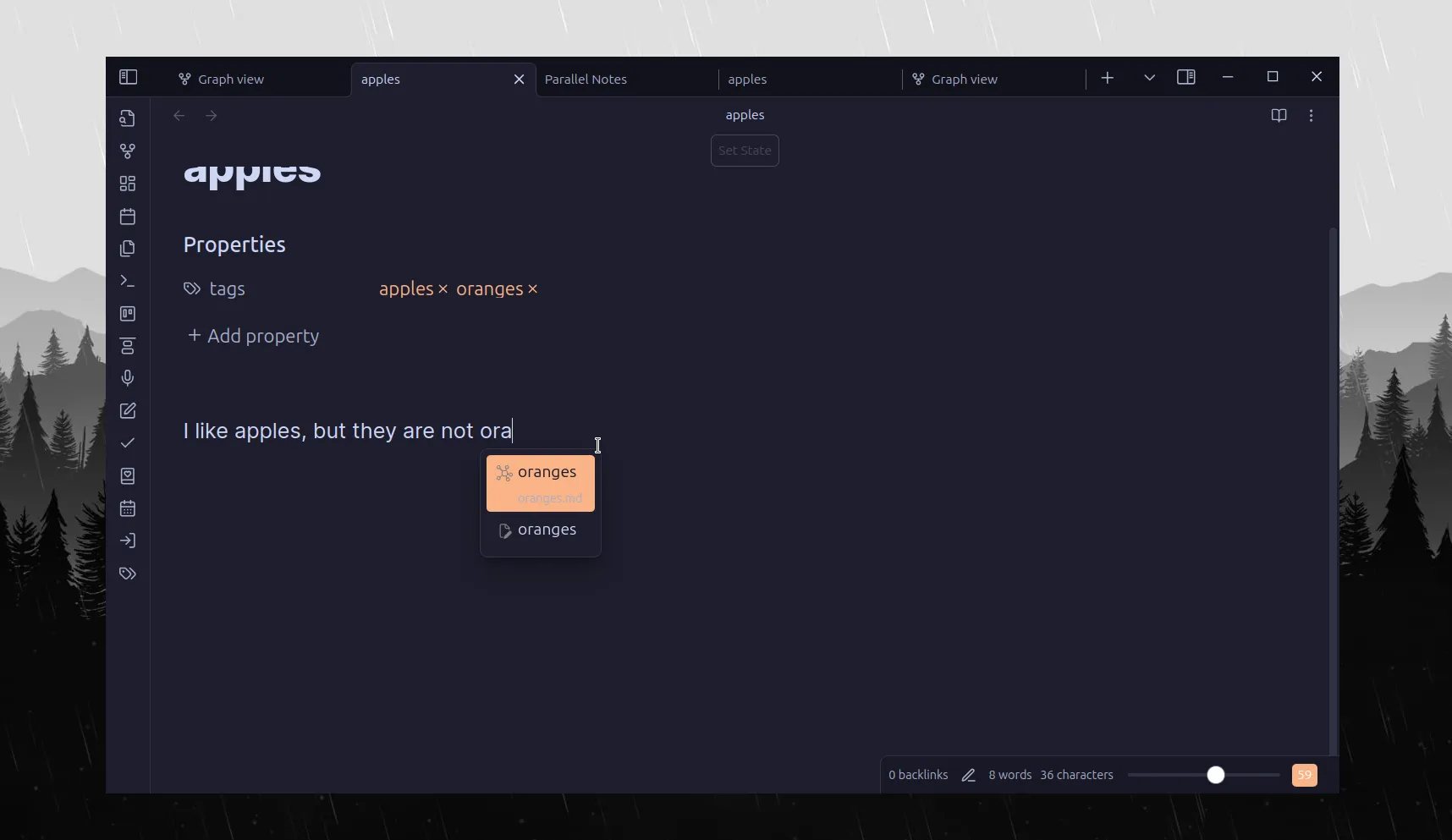Open the tab list chevron dropdown

tap(1149, 78)
